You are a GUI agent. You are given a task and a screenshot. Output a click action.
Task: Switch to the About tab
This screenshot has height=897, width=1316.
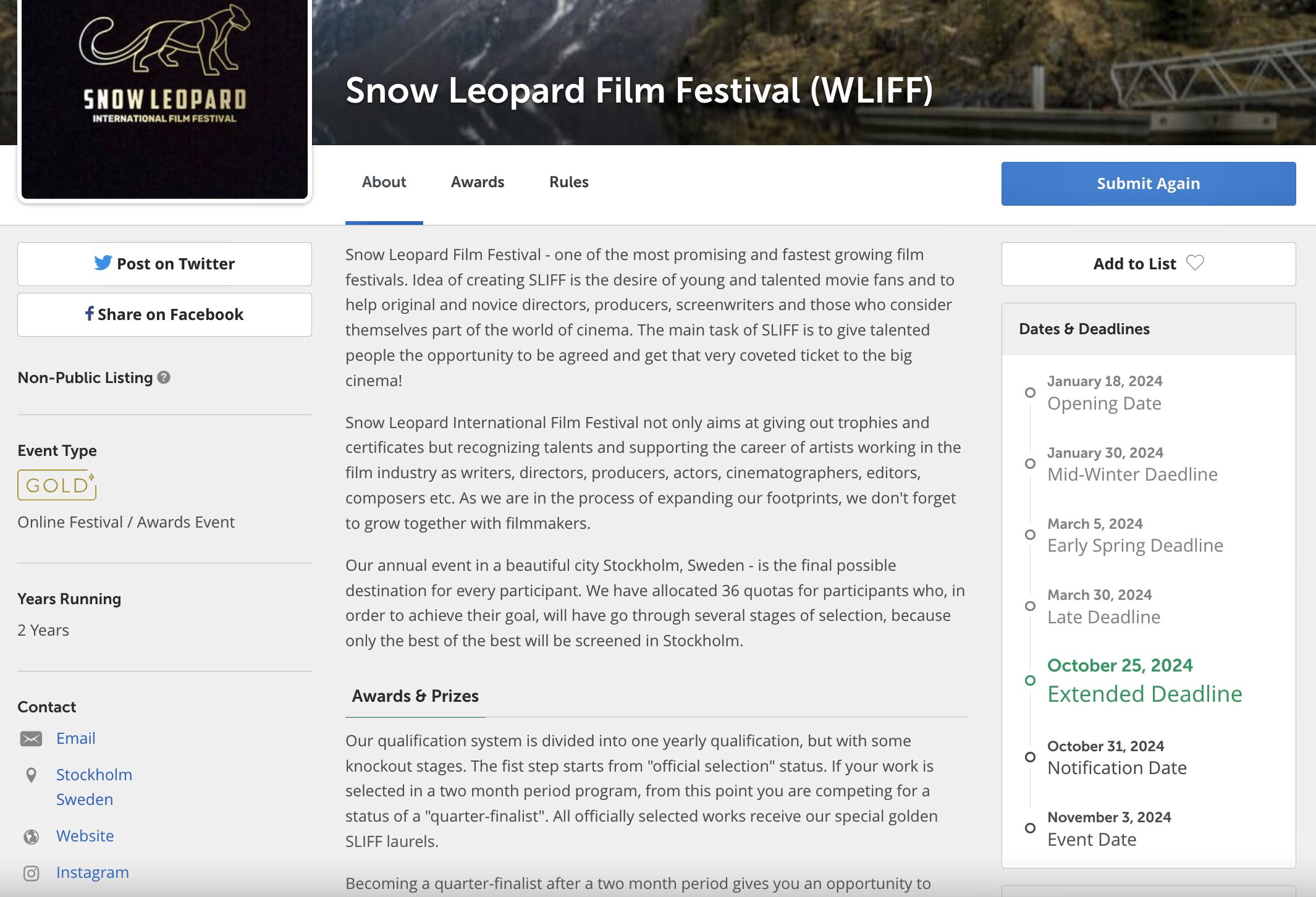click(x=384, y=182)
